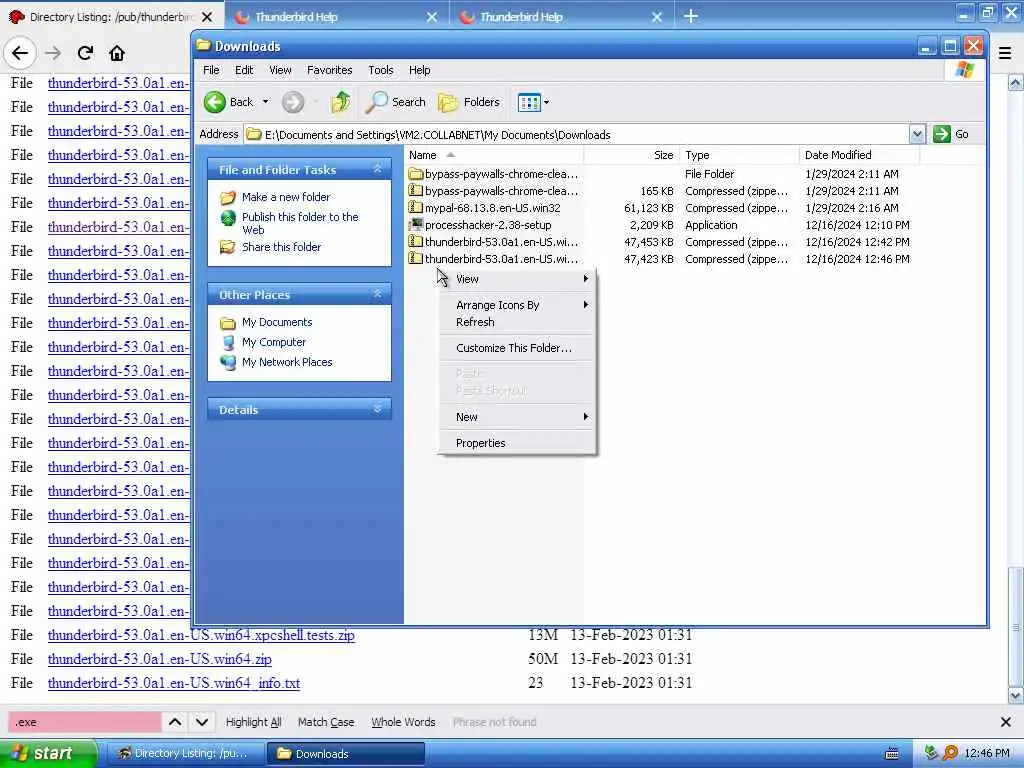
Task: Click the browser home icon
Action: click(x=117, y=53)
